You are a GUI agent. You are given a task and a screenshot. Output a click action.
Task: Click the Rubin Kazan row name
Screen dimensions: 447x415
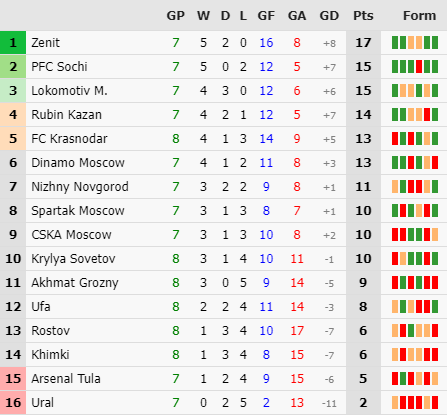click(x=66, y=115)
